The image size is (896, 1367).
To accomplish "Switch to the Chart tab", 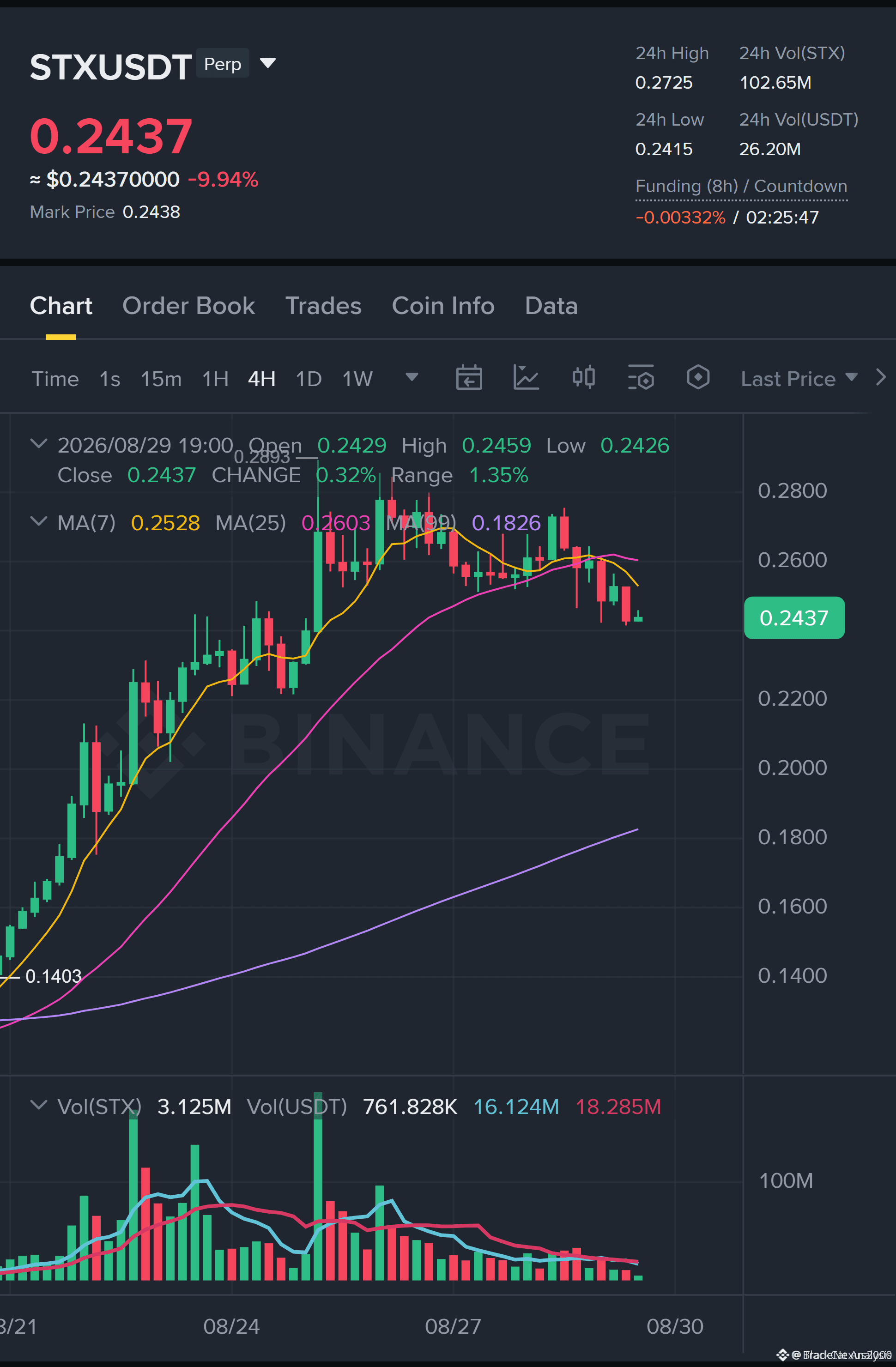I will pyautogui.click(x=61, y=306).
